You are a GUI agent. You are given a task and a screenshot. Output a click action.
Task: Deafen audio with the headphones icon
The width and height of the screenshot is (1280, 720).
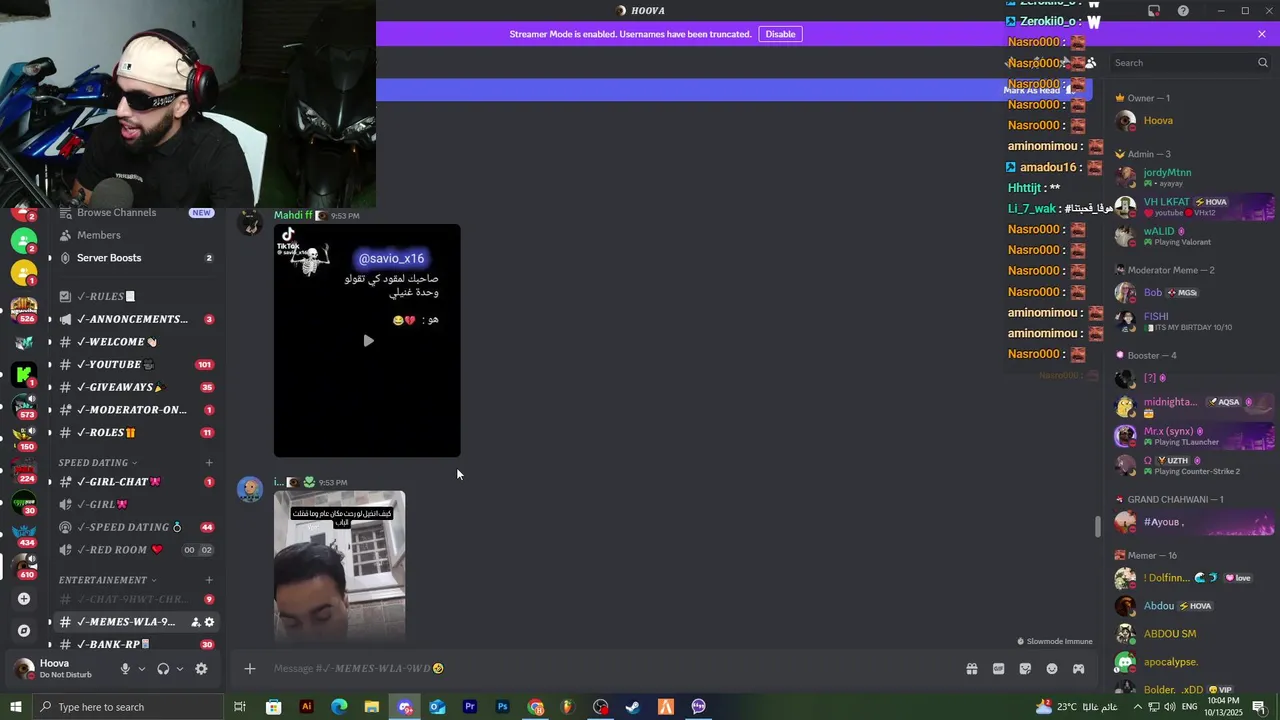[x=163, y=669]
